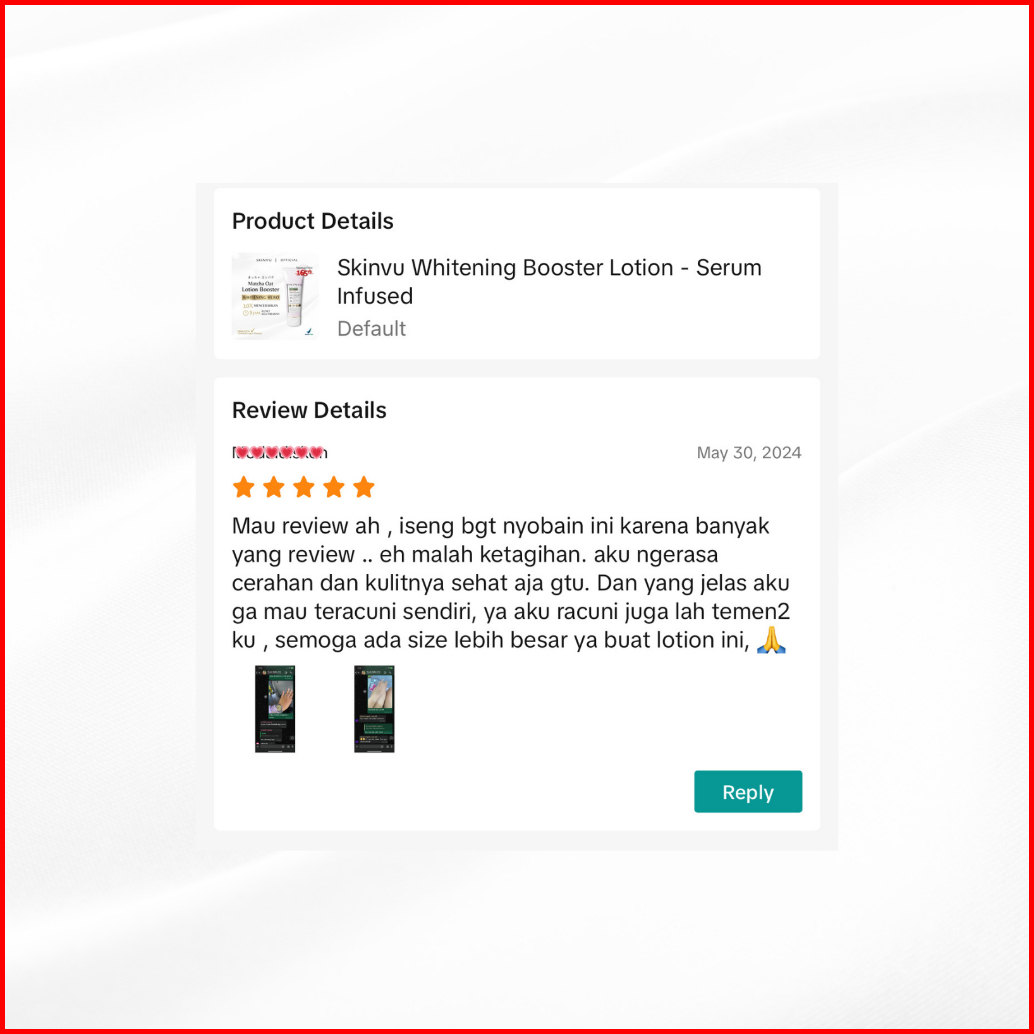Open the second review screenshot thumbnail

click(374, 709)
